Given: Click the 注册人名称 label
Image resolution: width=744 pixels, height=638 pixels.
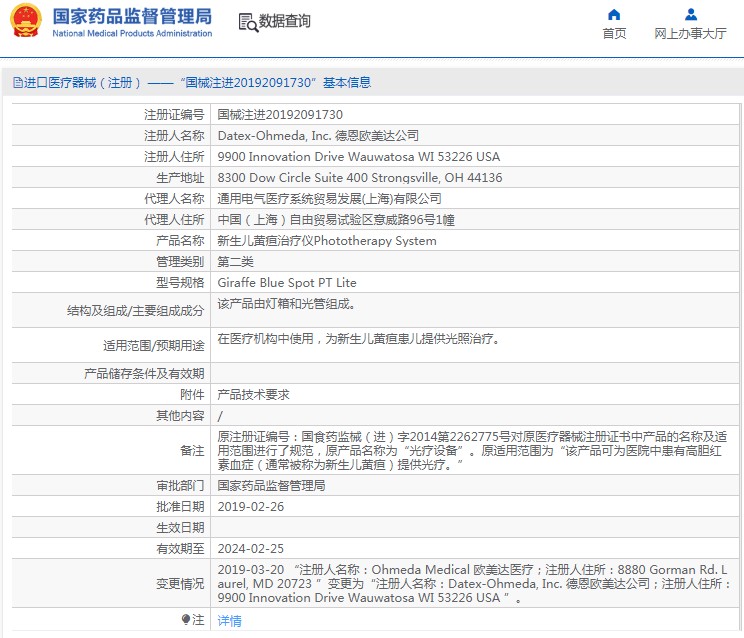Looking at the screenshot, I should coord(174,136).
